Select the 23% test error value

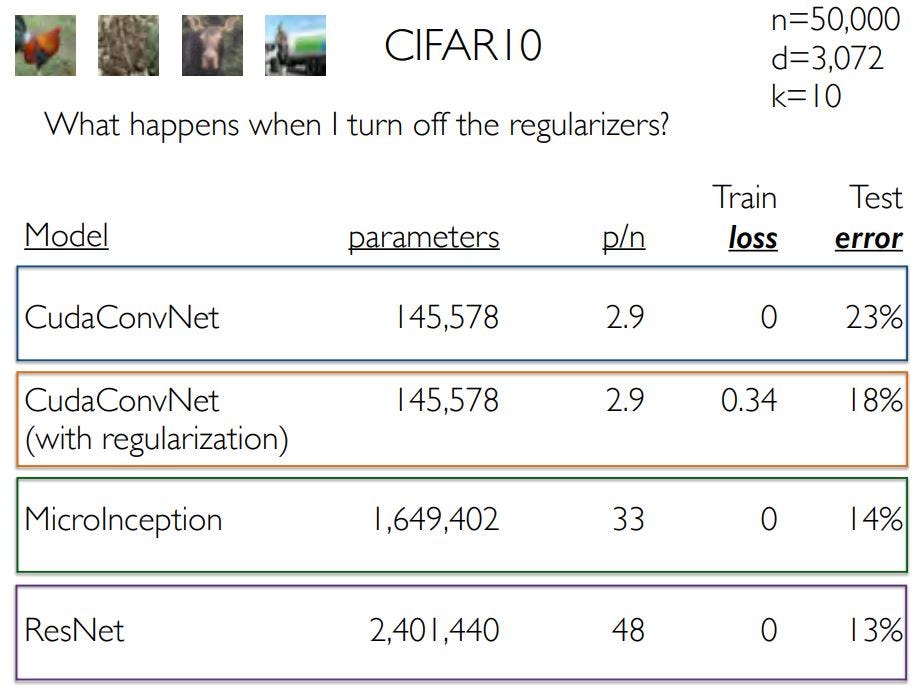pos(874,317)
